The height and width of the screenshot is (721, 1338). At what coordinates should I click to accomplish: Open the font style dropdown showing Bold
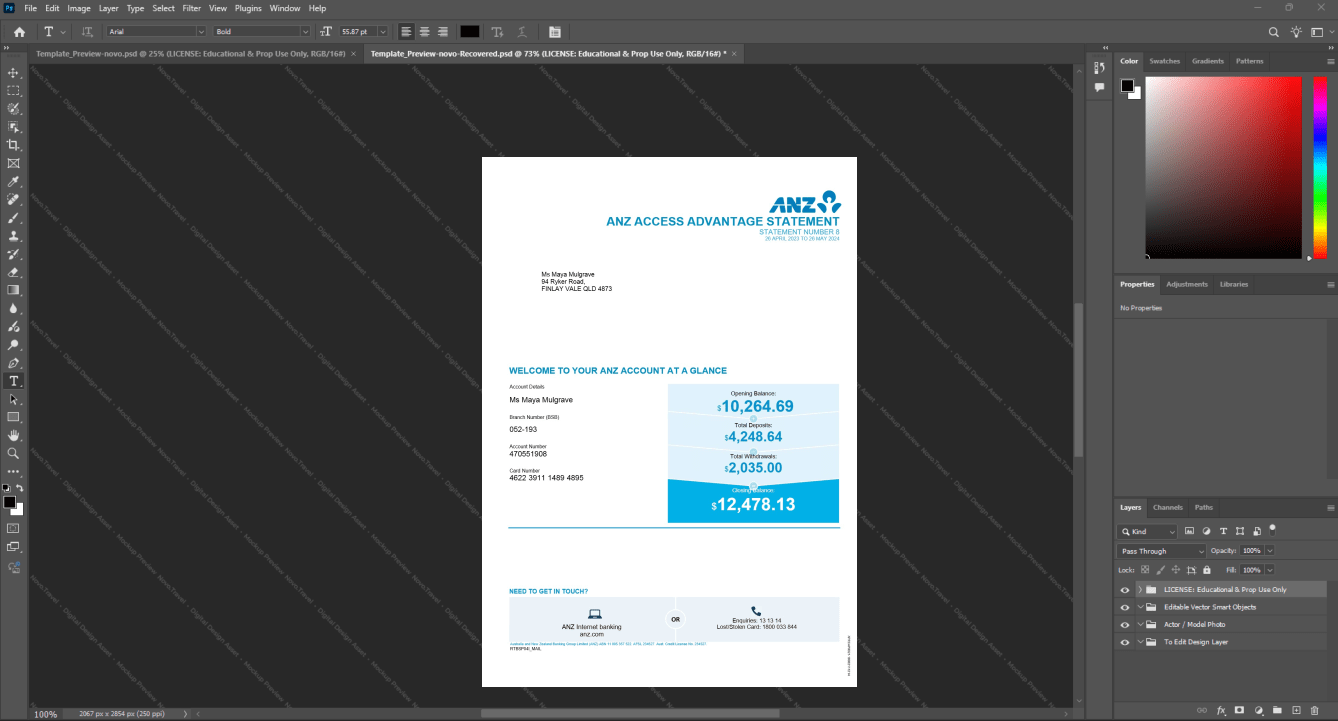point(264,32)
